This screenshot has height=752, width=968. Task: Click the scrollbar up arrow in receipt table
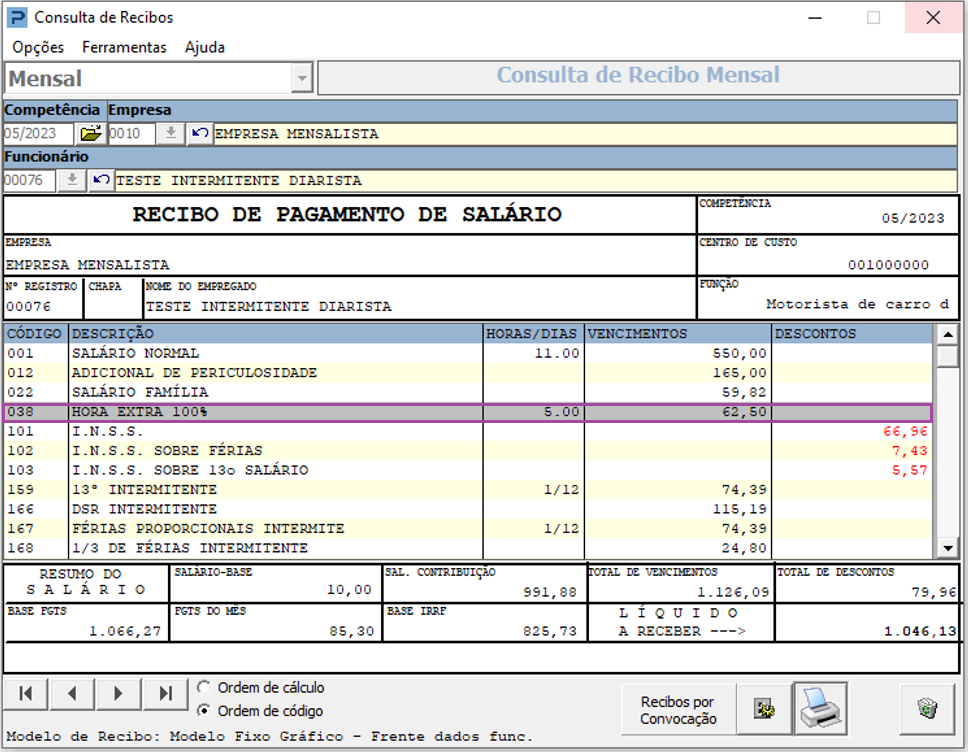tap(947, 335)
